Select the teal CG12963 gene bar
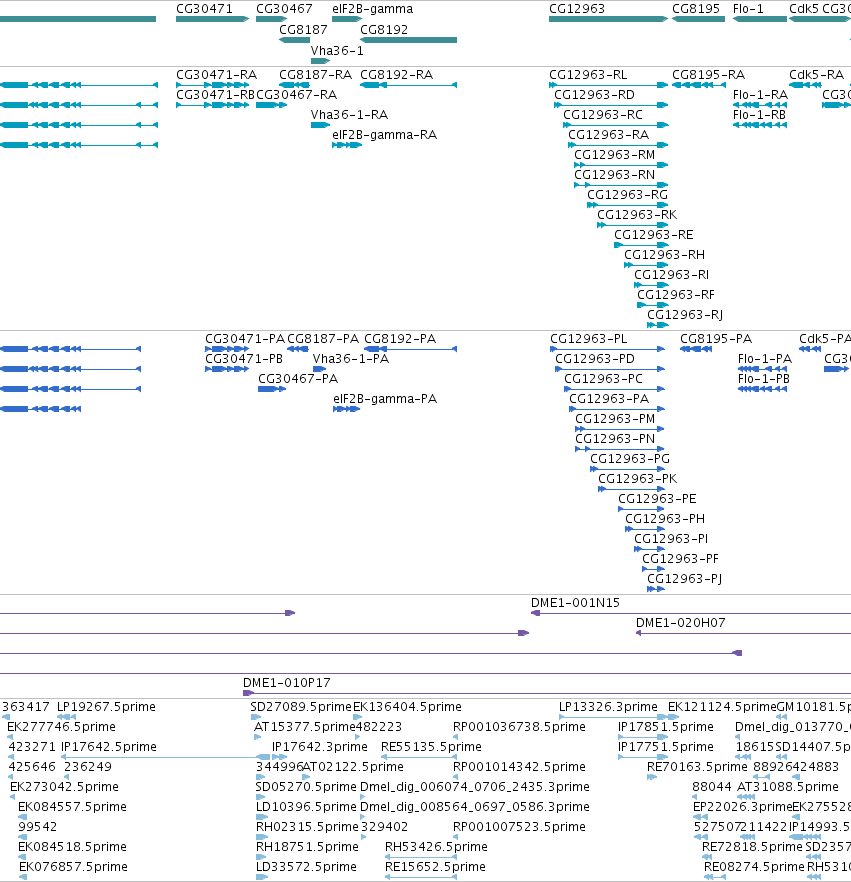The height and width of the screenshot is (882, 851). 609,19
